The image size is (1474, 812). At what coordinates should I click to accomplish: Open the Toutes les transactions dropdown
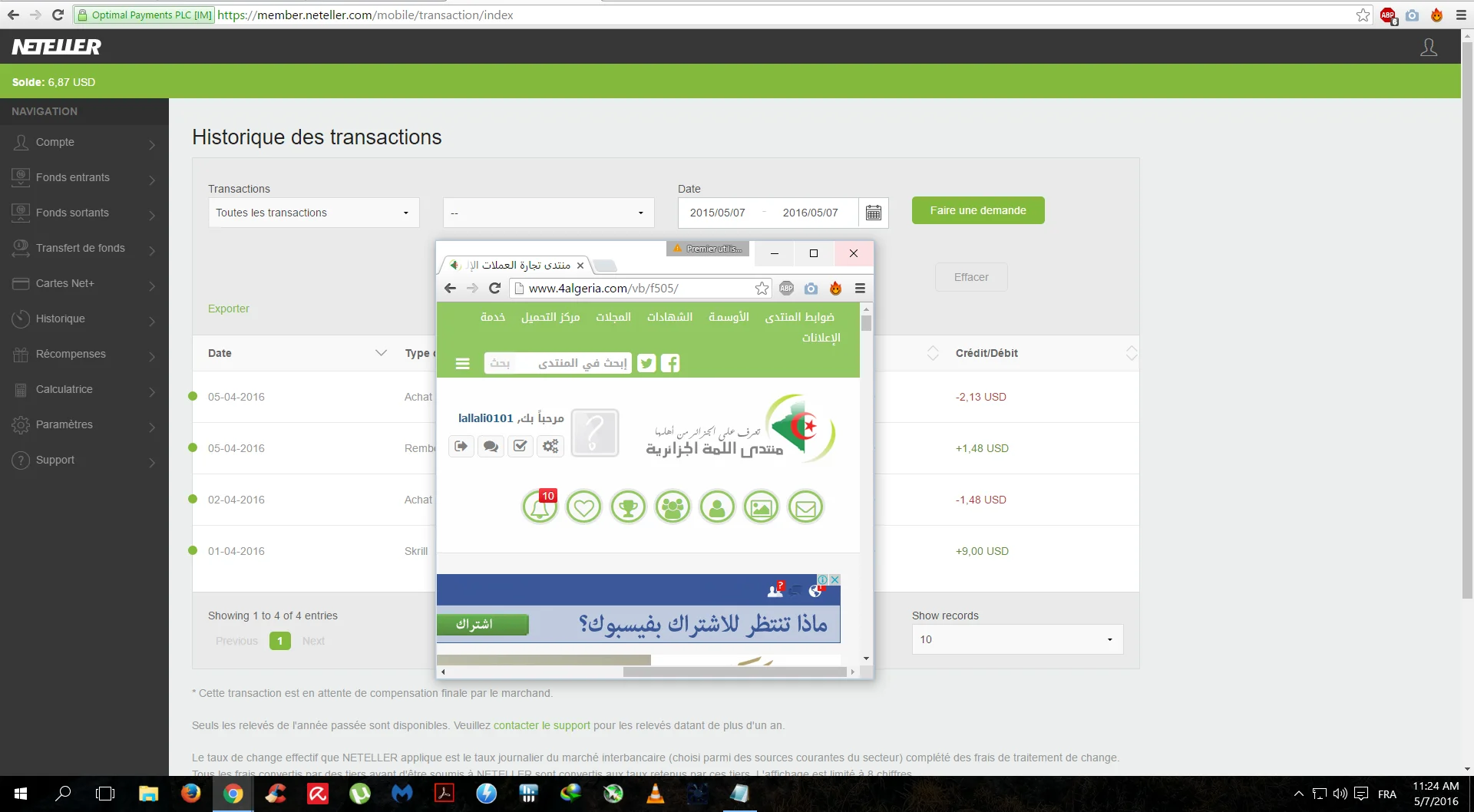click(x=313, y=213)
